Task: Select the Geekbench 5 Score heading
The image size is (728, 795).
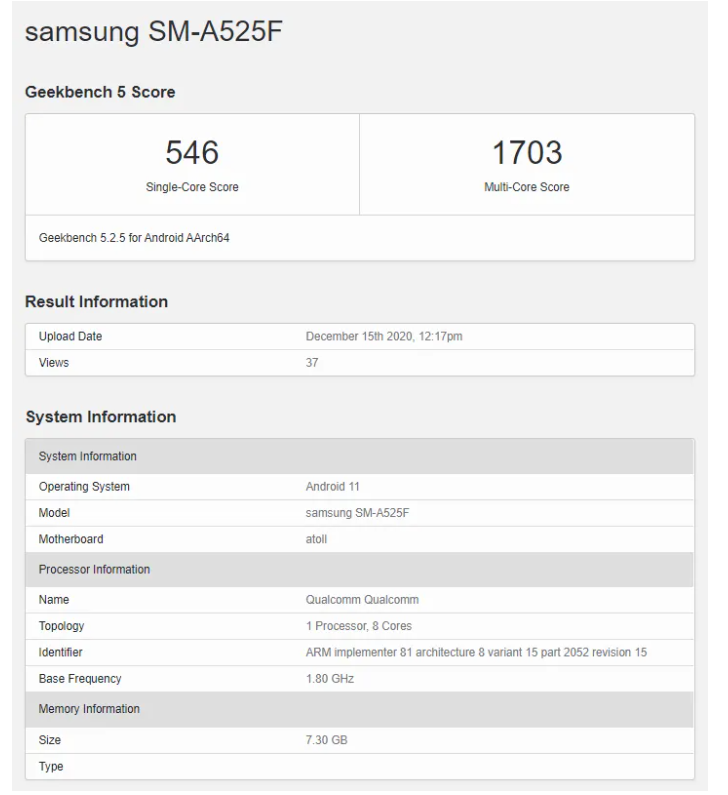Action: pos(100,92)
